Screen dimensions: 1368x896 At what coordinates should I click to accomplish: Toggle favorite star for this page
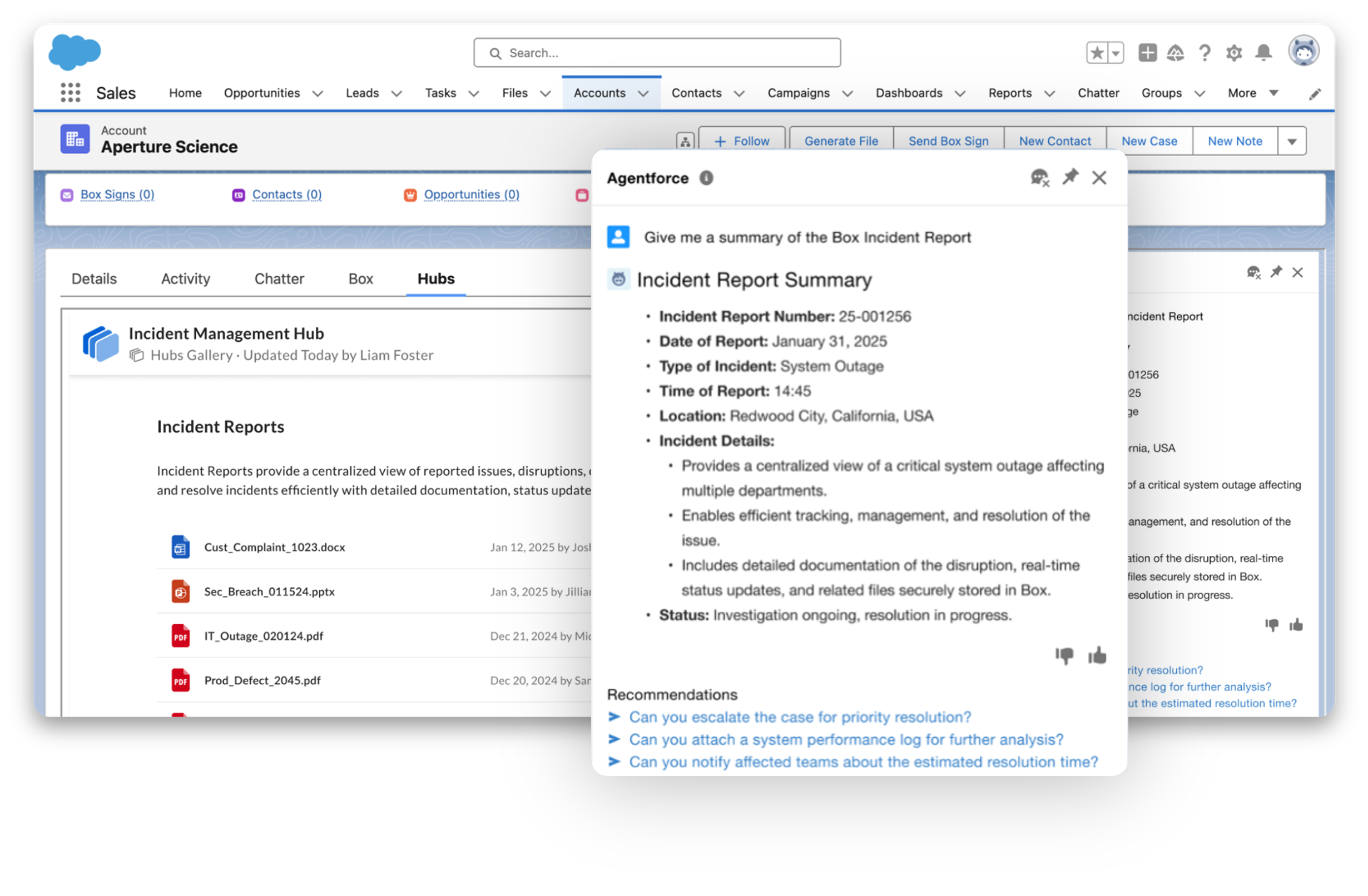1097,53
